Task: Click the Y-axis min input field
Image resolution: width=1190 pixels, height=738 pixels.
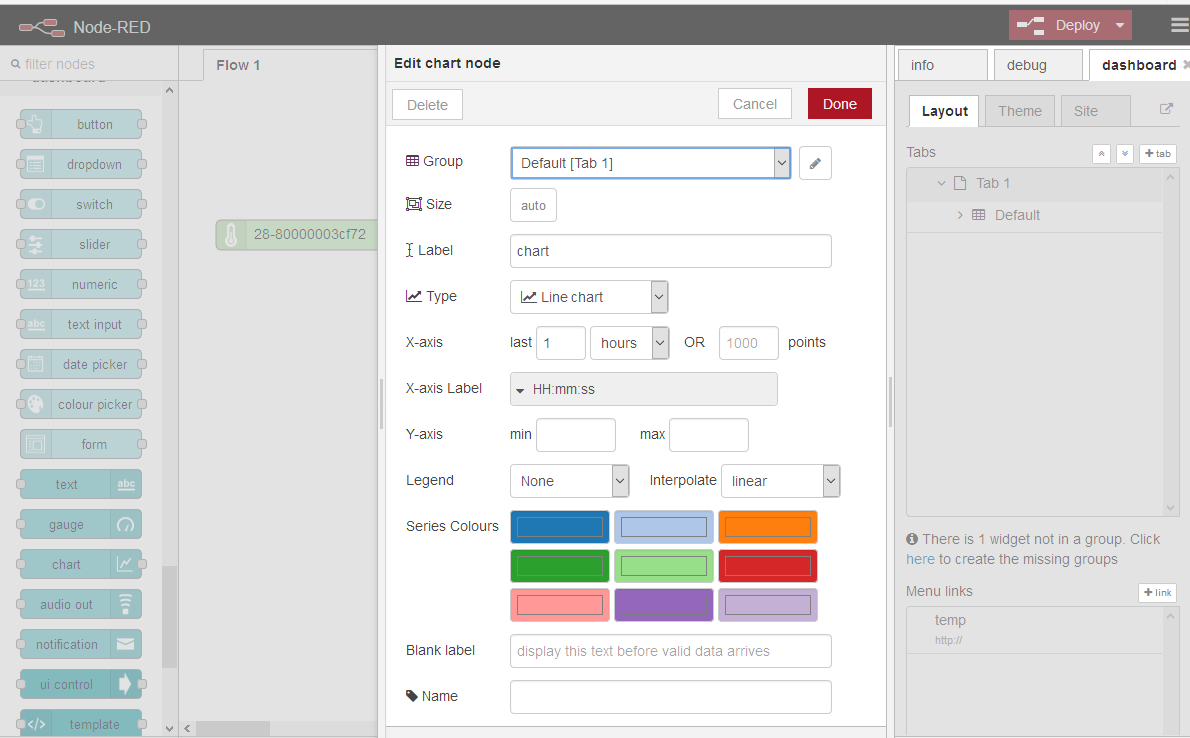Action: click(x=576, y=435)
